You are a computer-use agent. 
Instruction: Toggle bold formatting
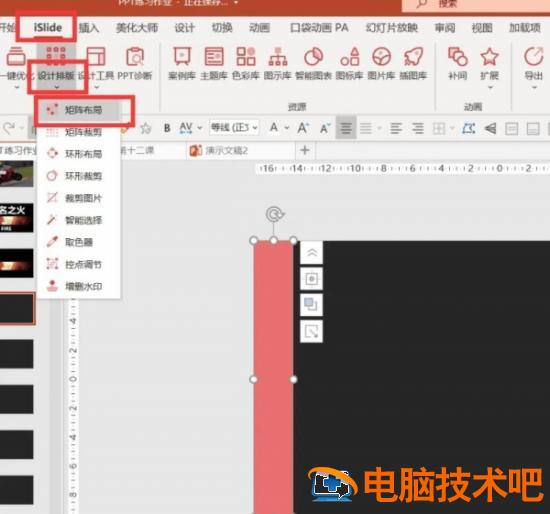[x=167, y=128]
